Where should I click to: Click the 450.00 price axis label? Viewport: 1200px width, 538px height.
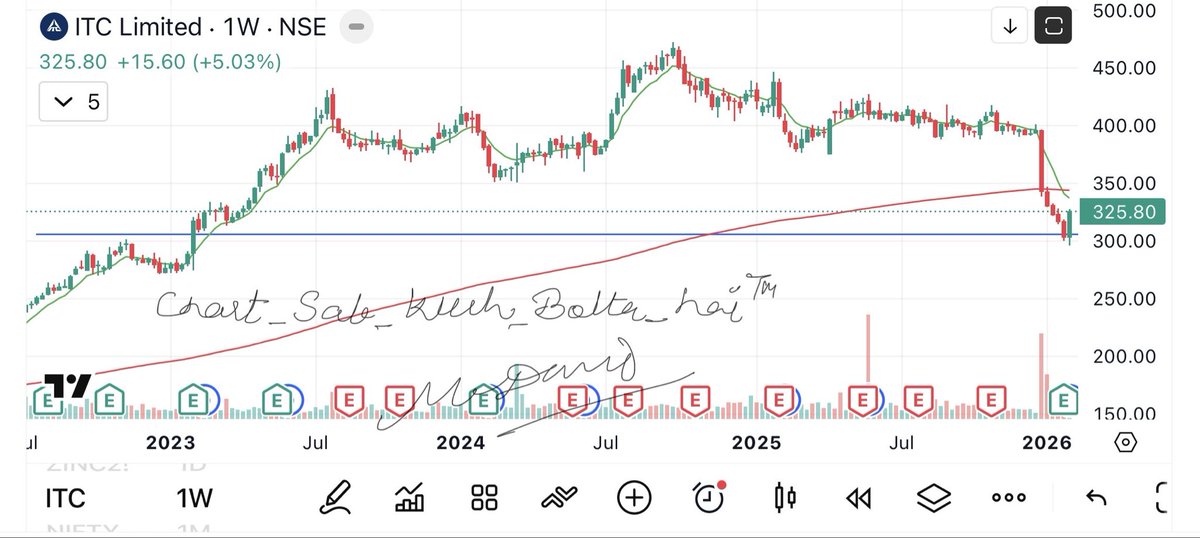click(1124, 68)
